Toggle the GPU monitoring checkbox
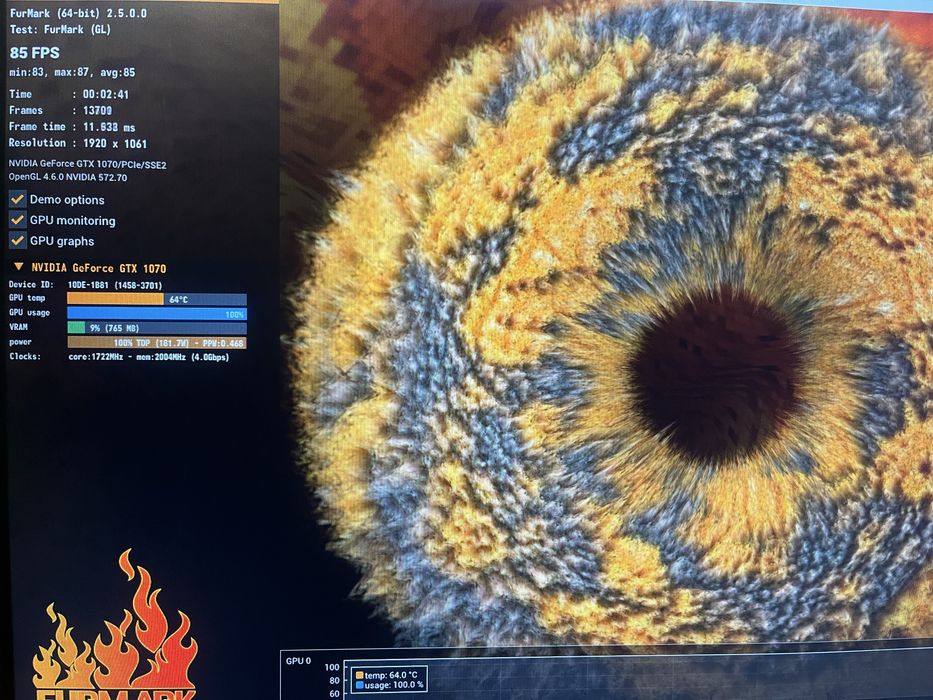 pyautogui.click(x=17, y=220)
